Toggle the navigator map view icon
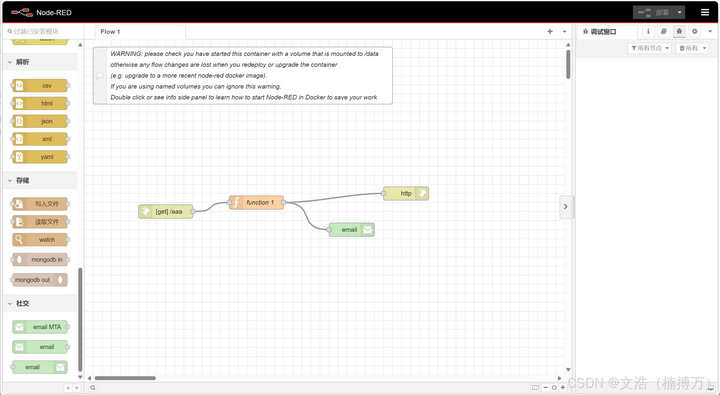The image size is (720, 395). click(x=535, y=388)
